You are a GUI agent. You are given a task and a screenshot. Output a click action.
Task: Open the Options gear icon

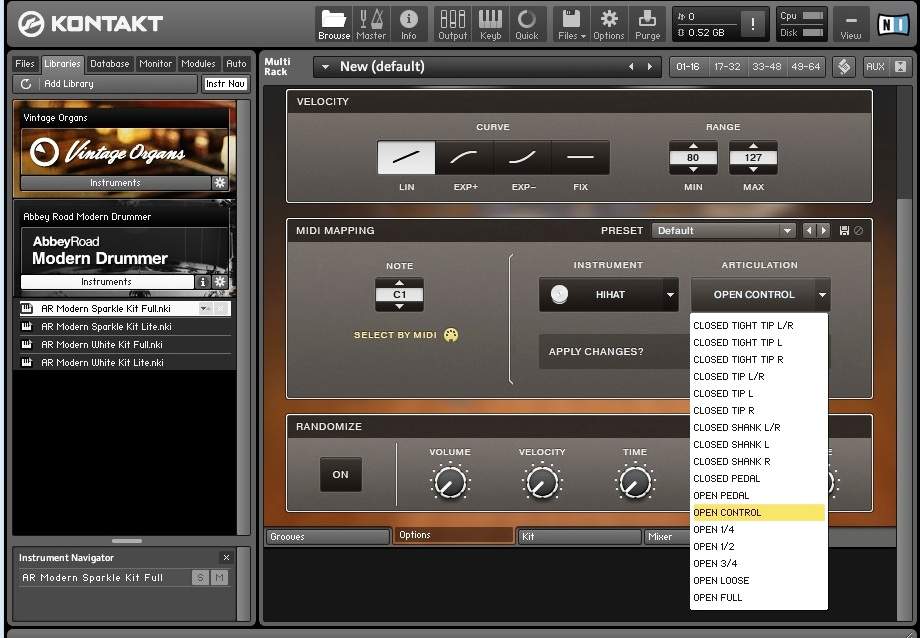click(x=609, y=25)
